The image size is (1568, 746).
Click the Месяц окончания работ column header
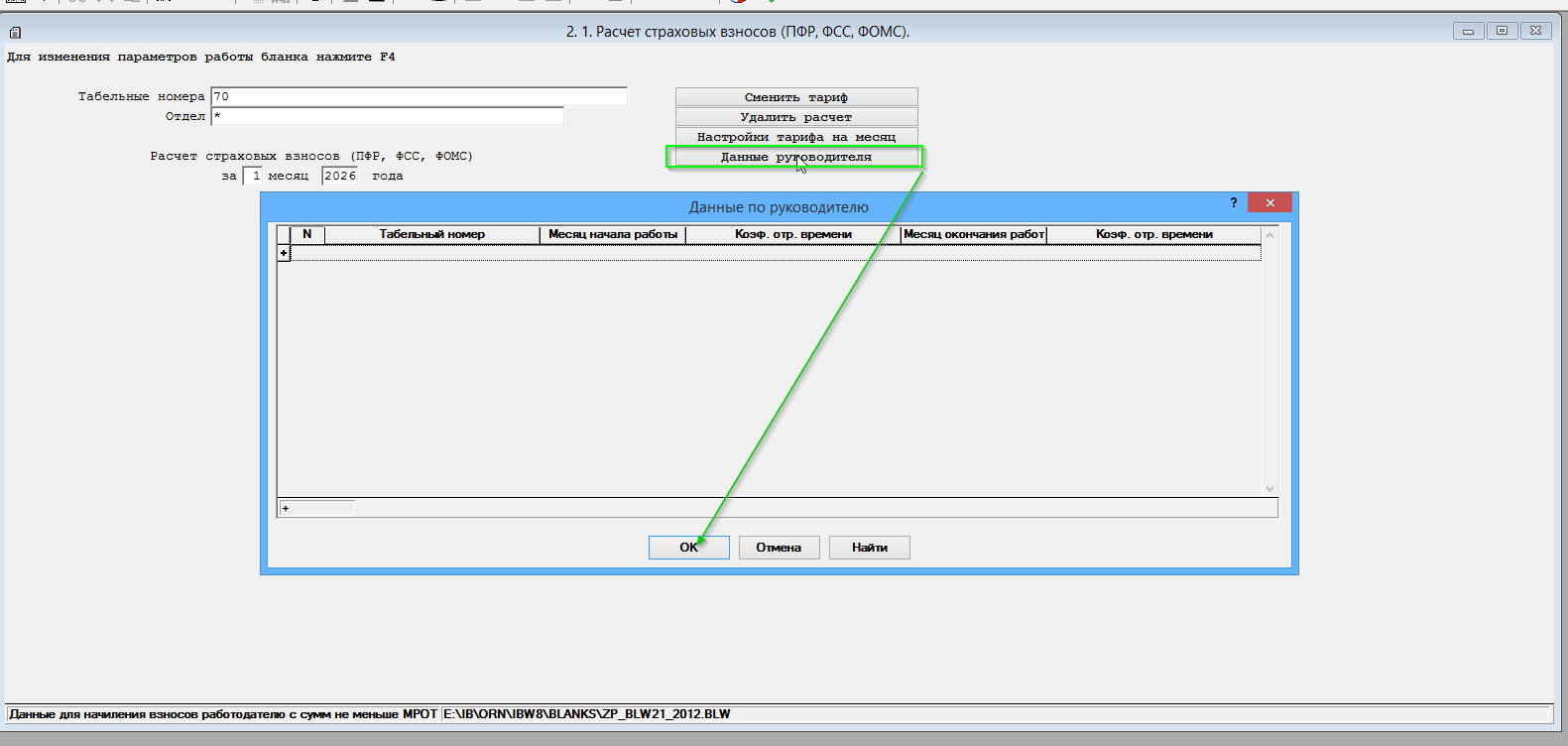(974, 234)
